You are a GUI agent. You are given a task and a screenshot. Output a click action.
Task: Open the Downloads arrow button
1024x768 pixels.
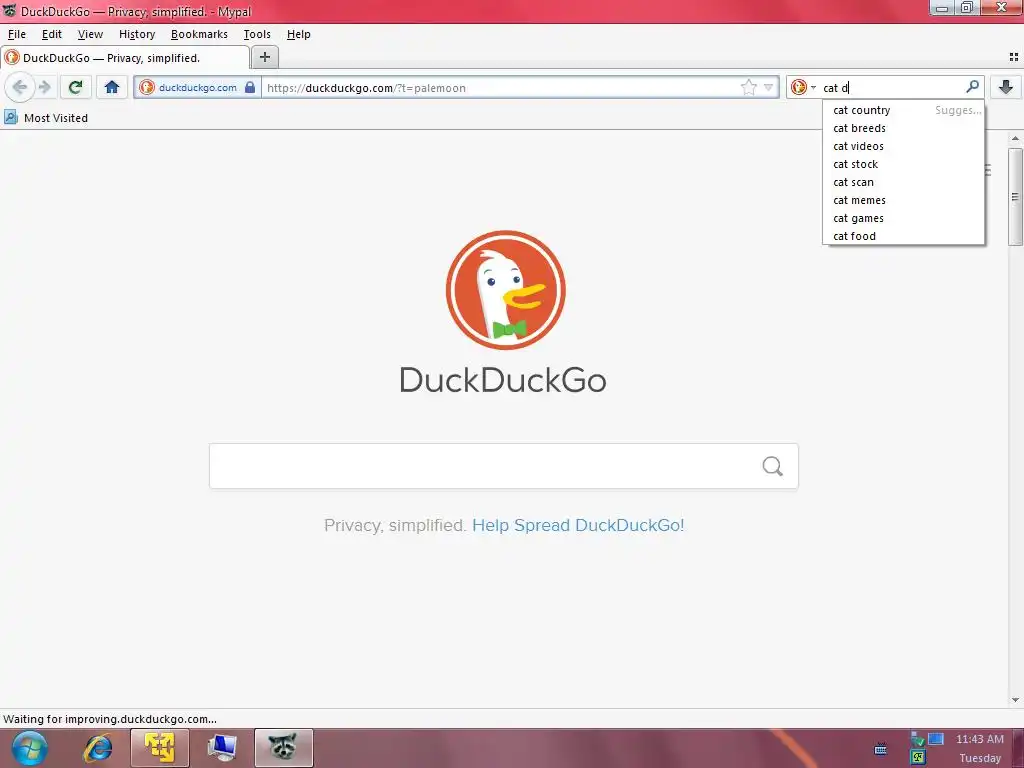(1006, 87)
